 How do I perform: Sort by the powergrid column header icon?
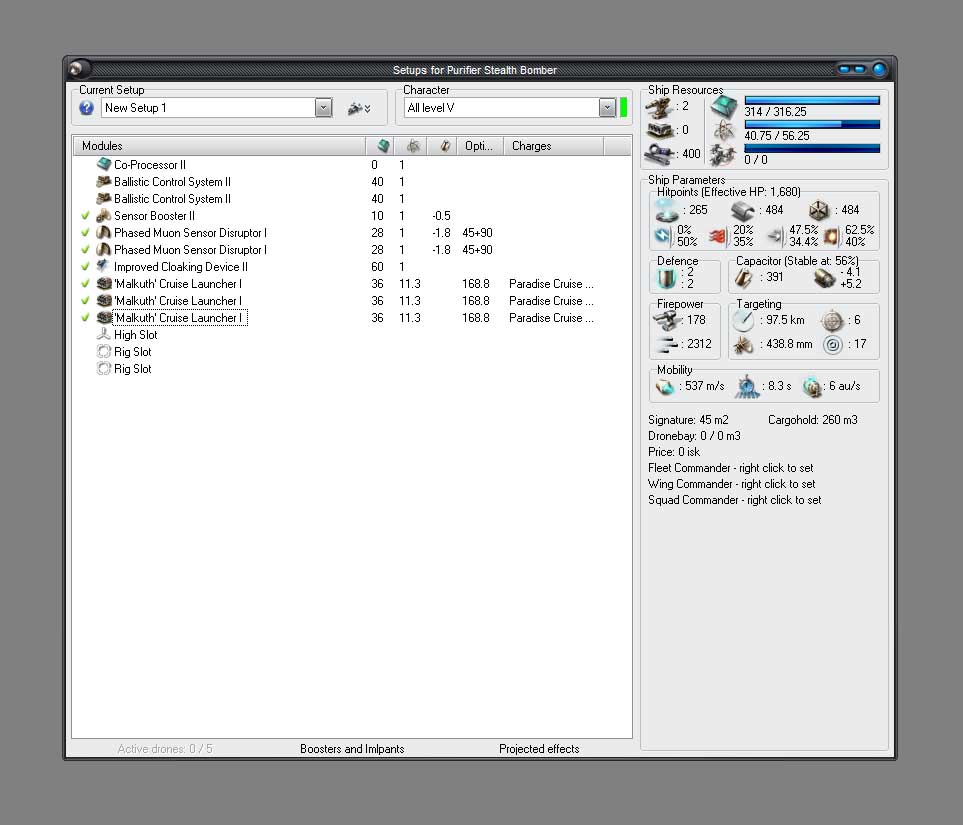click(x=412, y=146)
